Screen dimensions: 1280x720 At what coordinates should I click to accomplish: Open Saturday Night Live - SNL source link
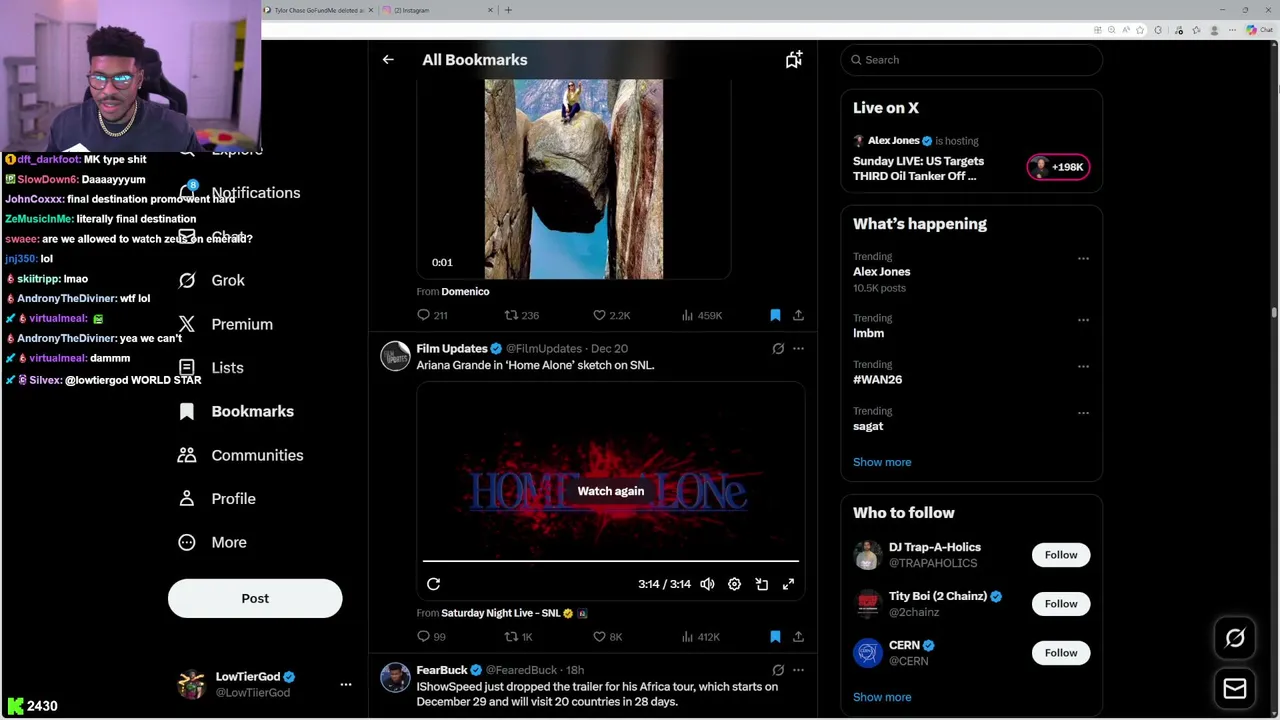500,613
